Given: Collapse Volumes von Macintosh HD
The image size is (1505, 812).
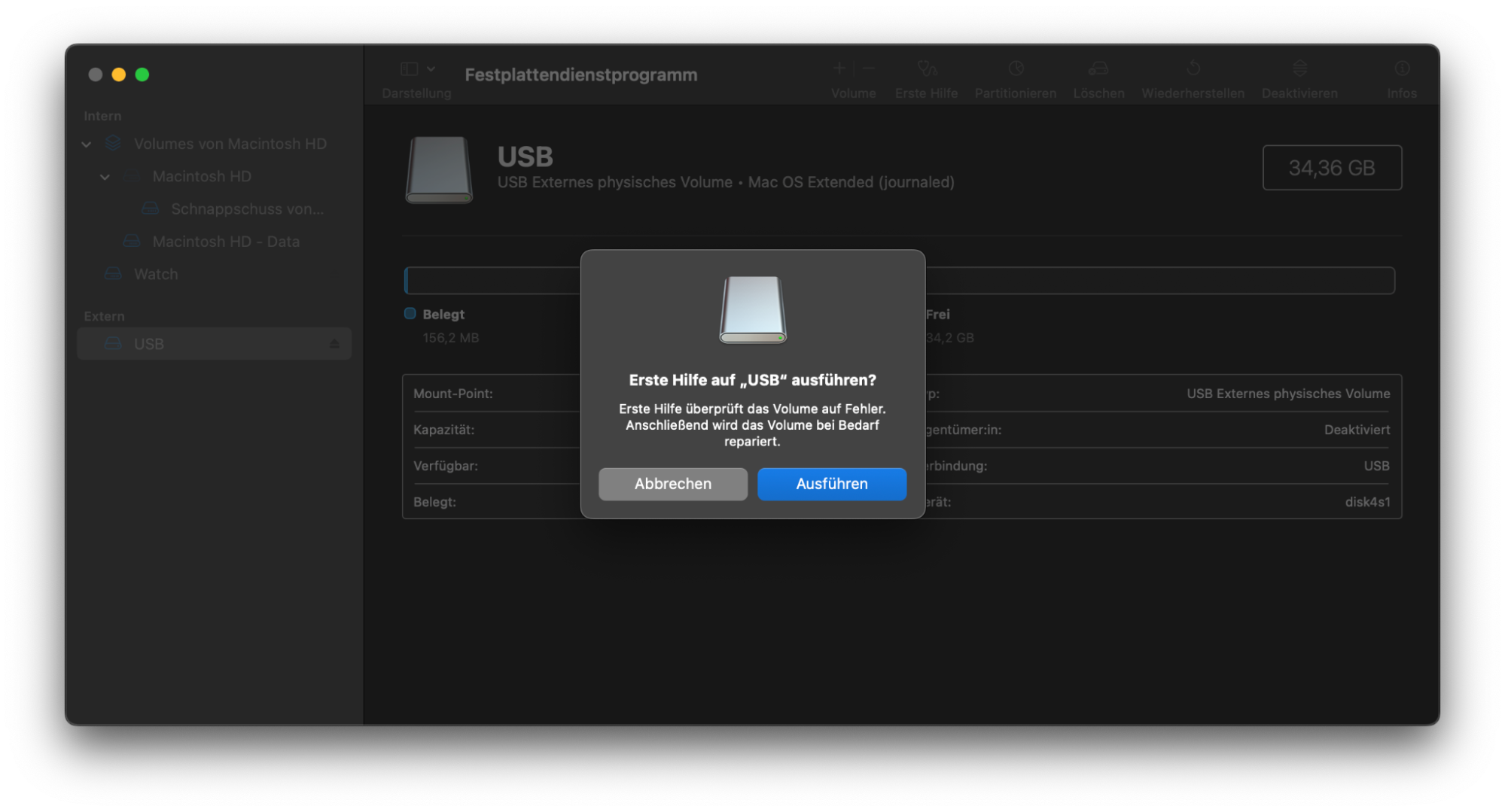Looking at the screenshot, I should pyautogui.click(x=86, y=144).
